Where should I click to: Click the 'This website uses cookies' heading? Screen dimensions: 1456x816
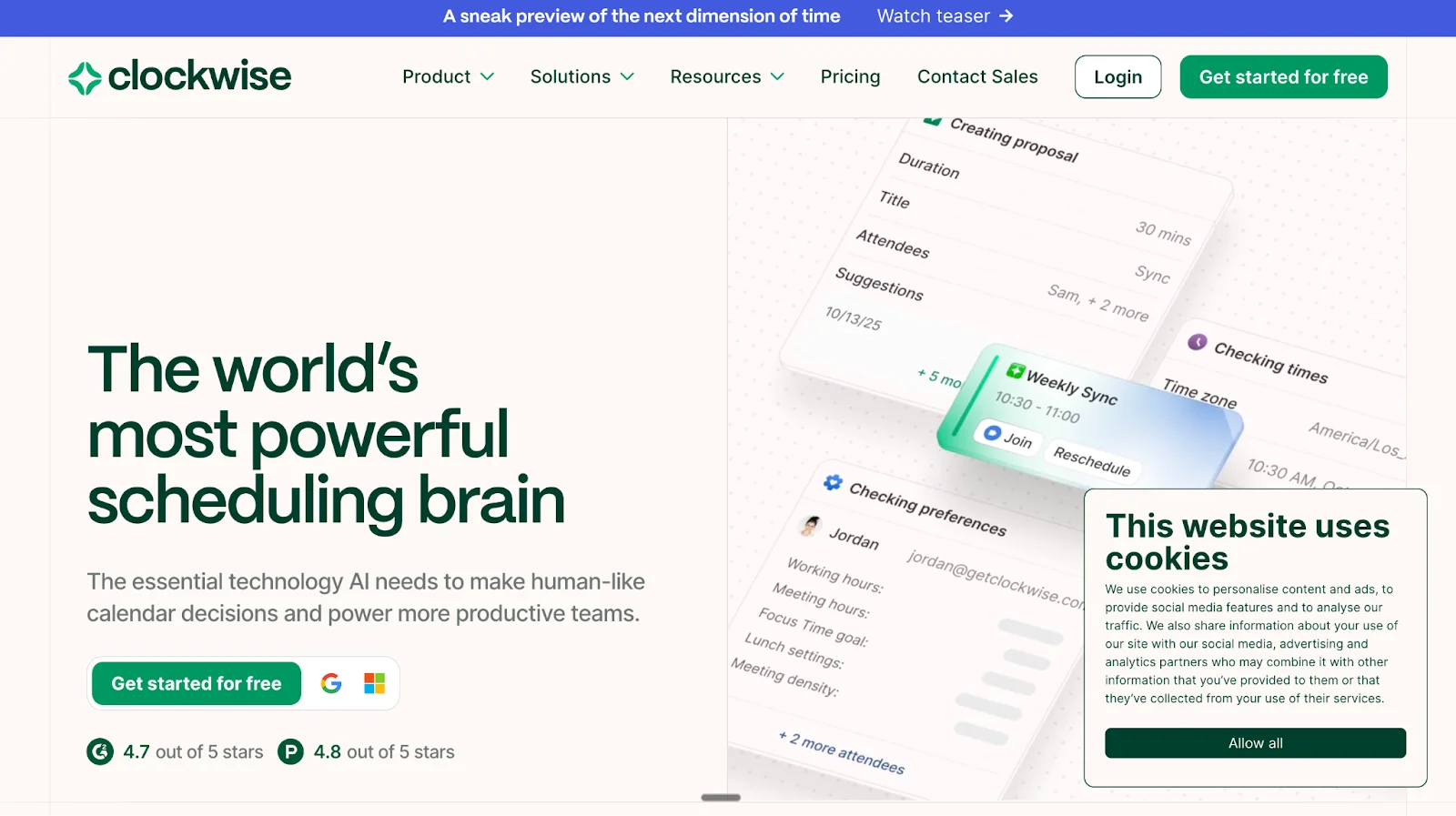(1248, 541)
